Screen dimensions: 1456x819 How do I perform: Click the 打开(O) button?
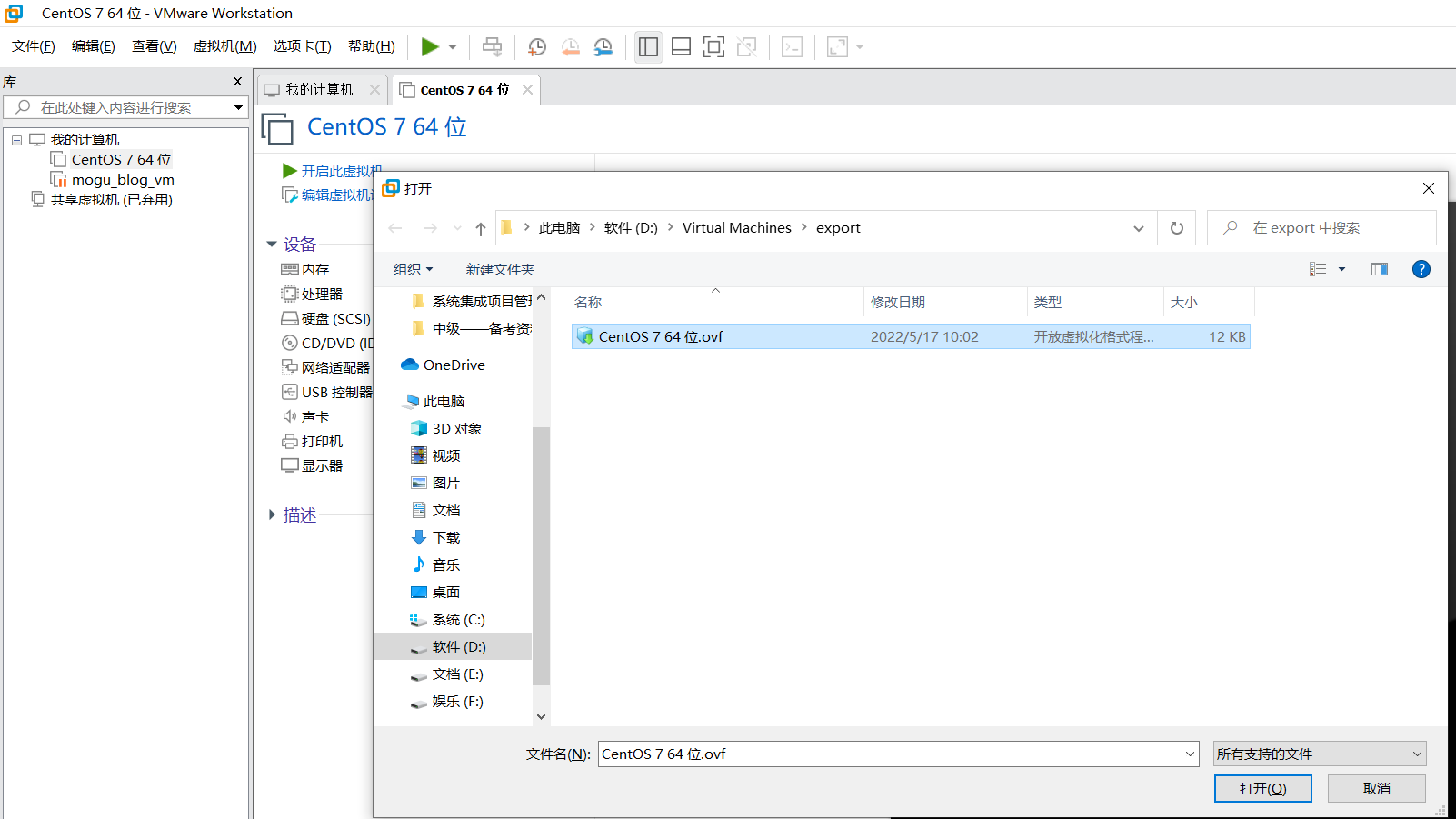1262,788
